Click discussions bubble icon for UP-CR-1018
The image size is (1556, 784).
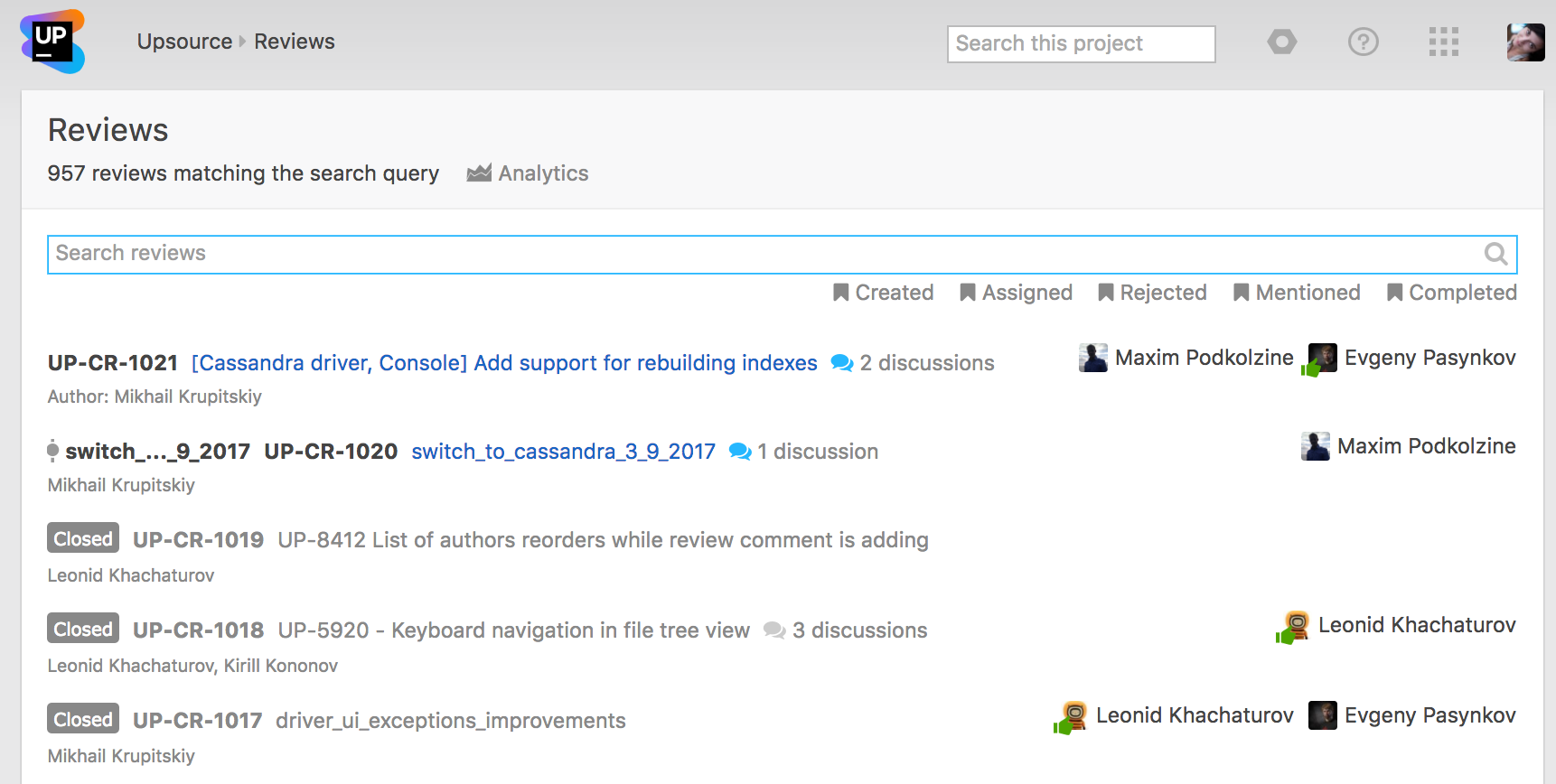point(774,630)
